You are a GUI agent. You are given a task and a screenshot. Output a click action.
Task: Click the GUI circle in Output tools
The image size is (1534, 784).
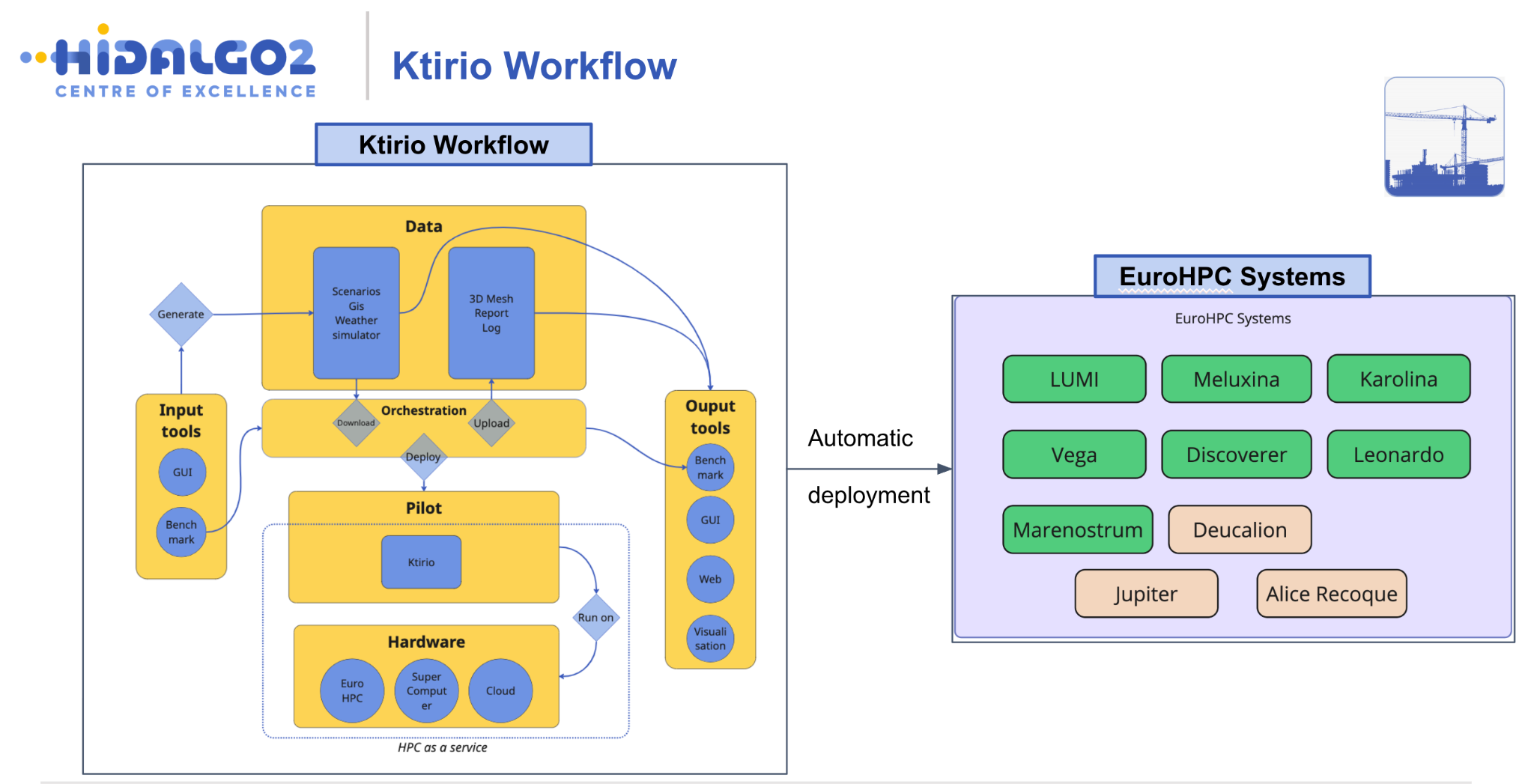710,520
